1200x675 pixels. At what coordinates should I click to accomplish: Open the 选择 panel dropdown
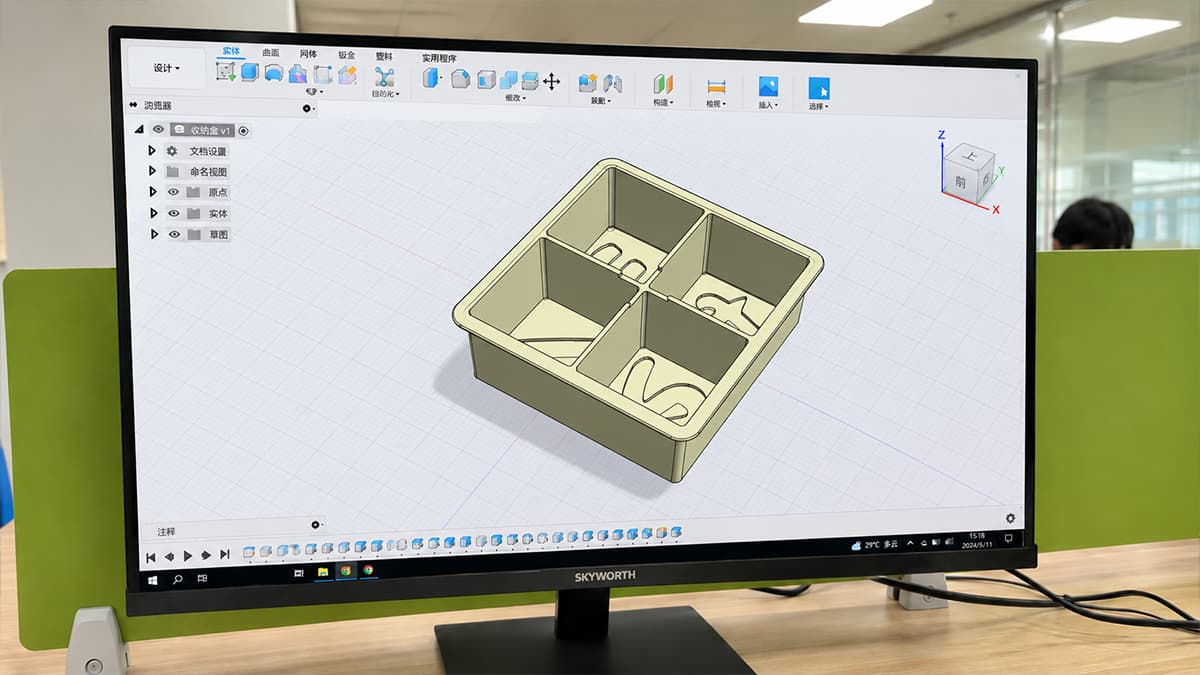pyautogui.click(x=819, y=106)
